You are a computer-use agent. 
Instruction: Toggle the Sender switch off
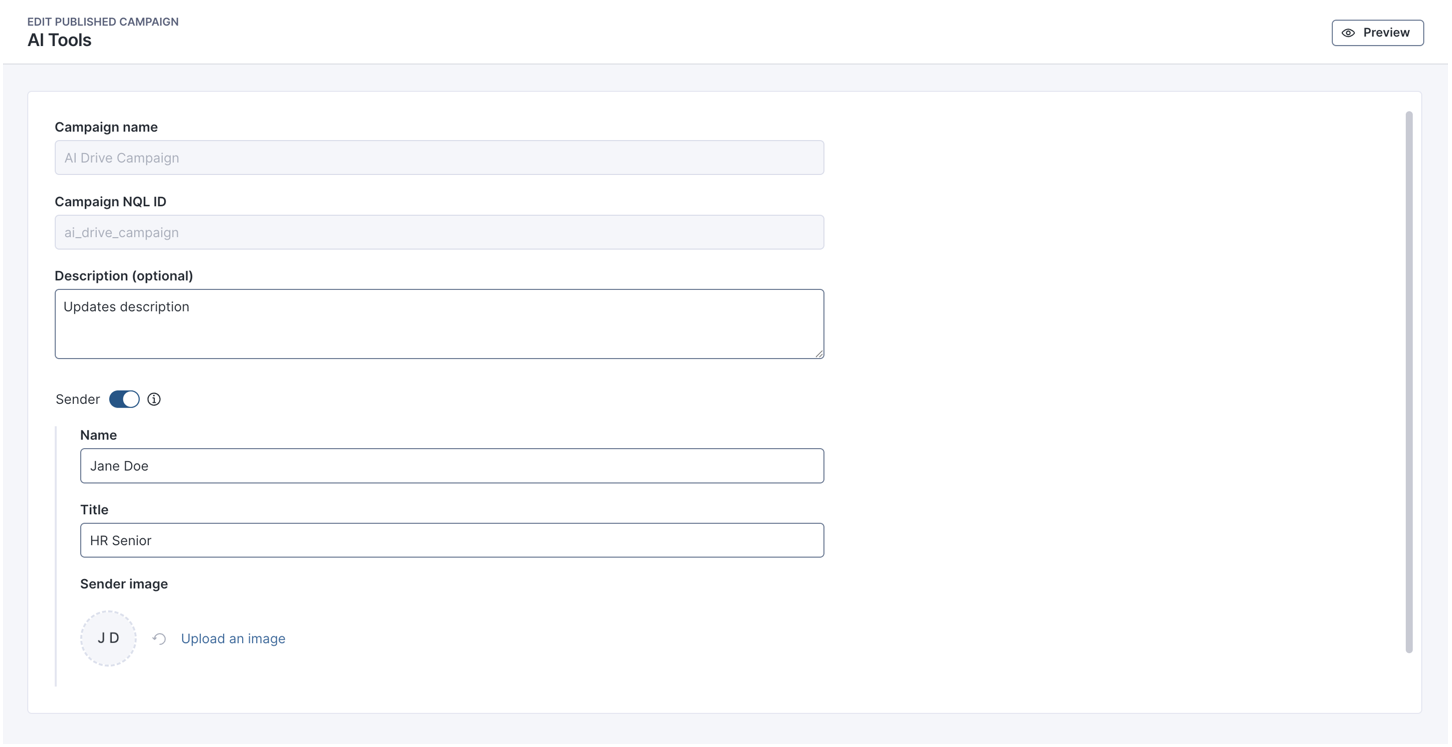pyautogui.click(x=124, y=399)
